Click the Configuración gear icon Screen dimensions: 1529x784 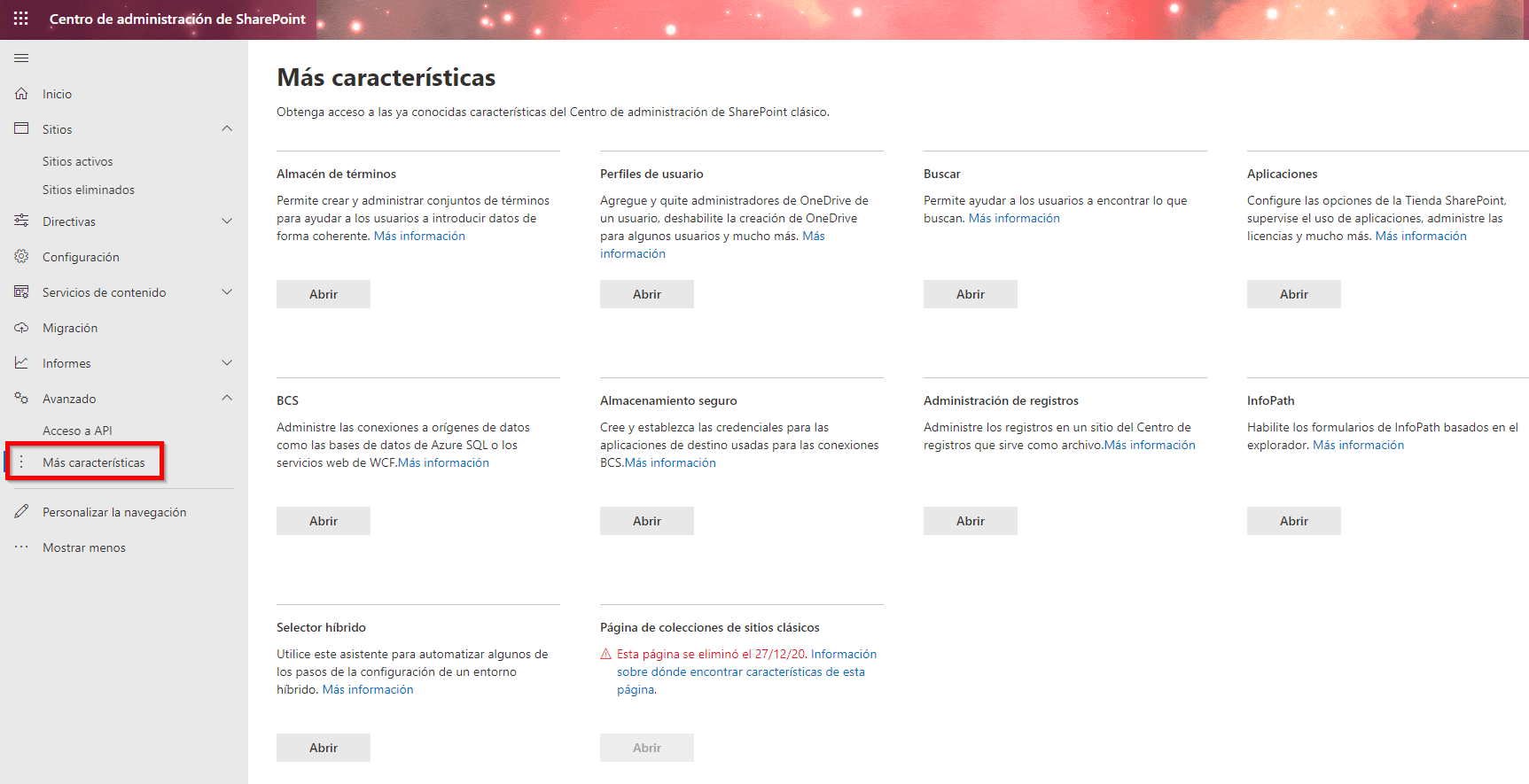coord(21,257)
